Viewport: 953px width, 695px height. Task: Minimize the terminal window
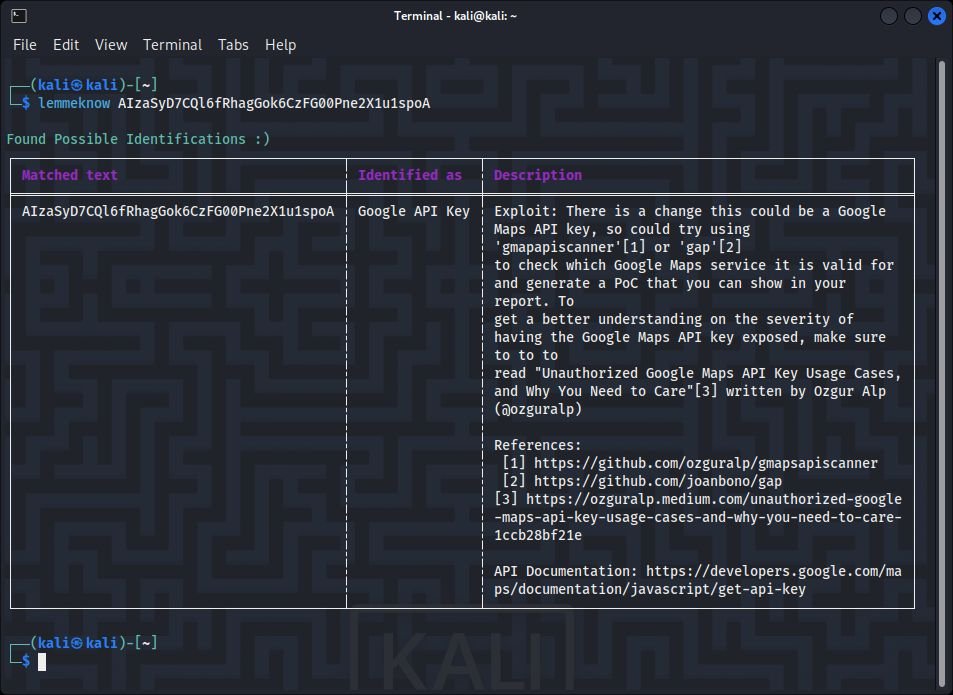[889, 16]
